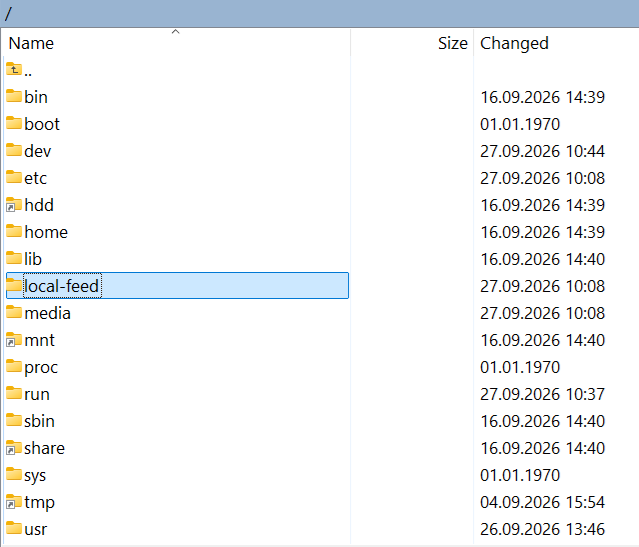
Task: Click the etc folder icon
Action: [14, 177]
